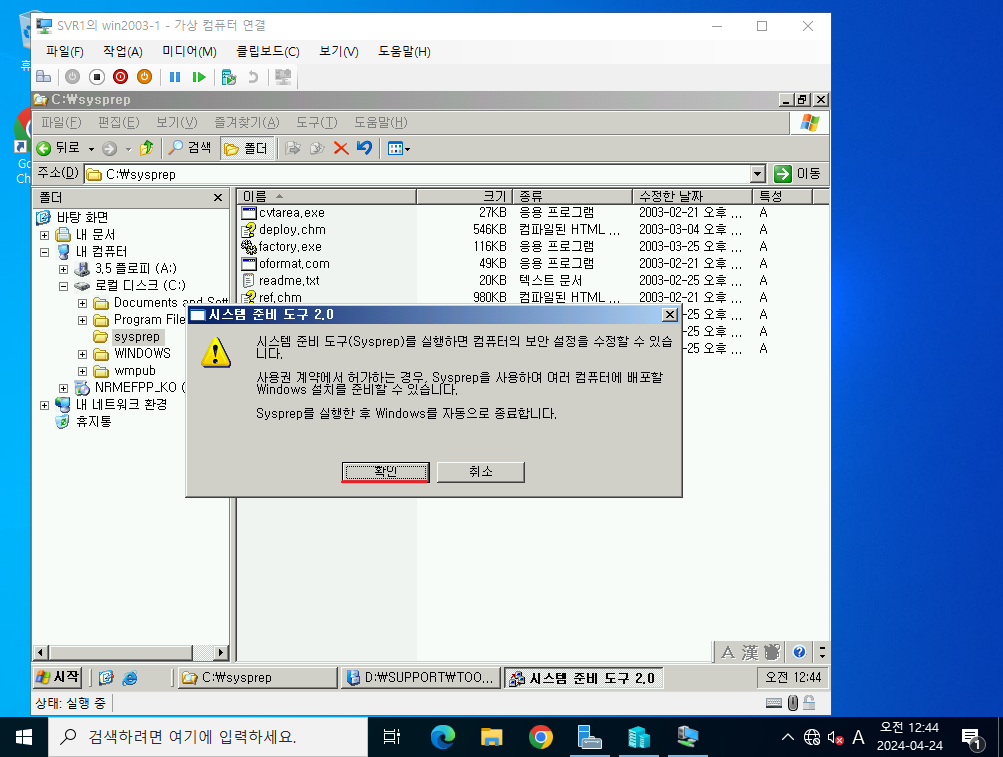Open 클립보드(C) menu in the VM window

coord(268,51)
